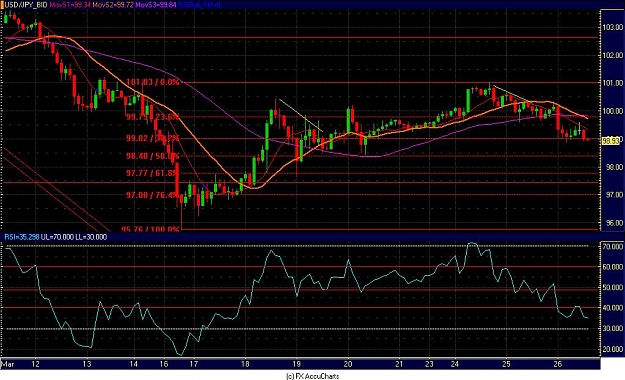This screenshot has width=625, height=380.
Task: Click date 12 on the time axis
Action: click(x=36, y=364)
